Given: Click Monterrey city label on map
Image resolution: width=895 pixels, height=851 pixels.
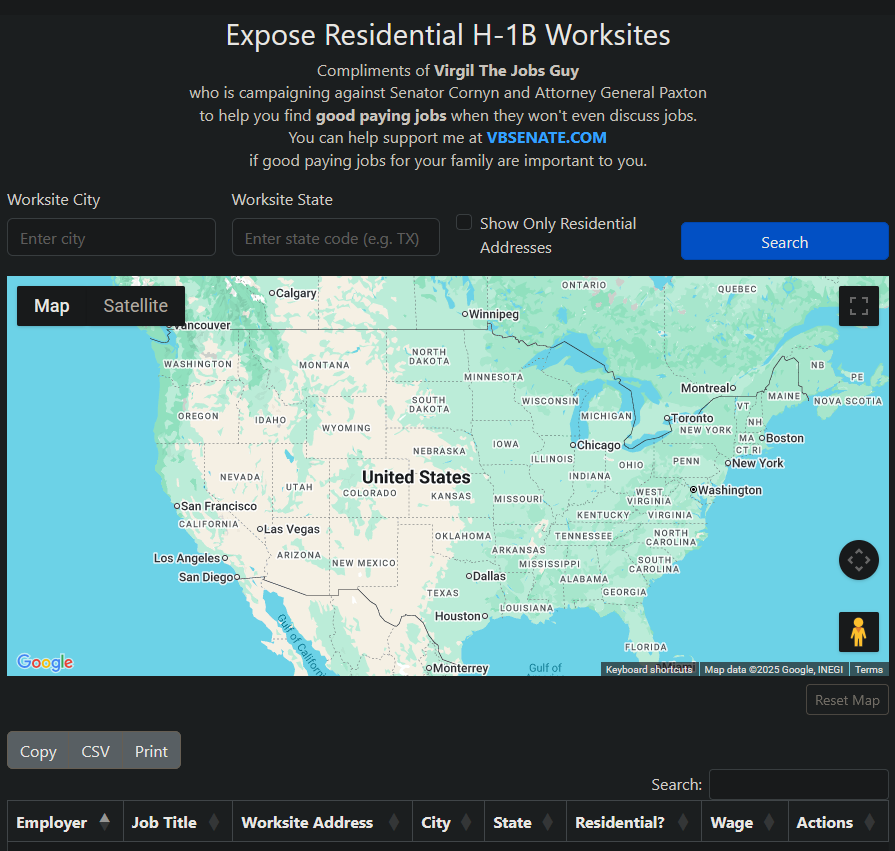Looking at the screenshot, I should tap(461, 668).
